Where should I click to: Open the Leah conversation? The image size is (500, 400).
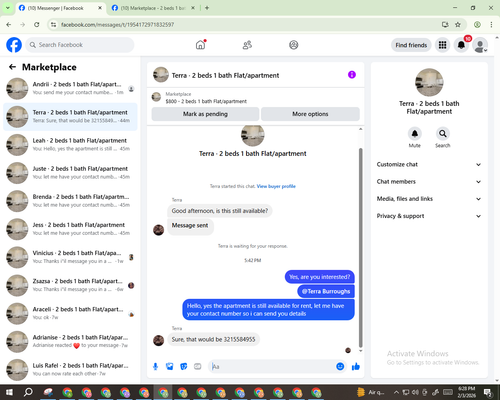coord(70,145)
